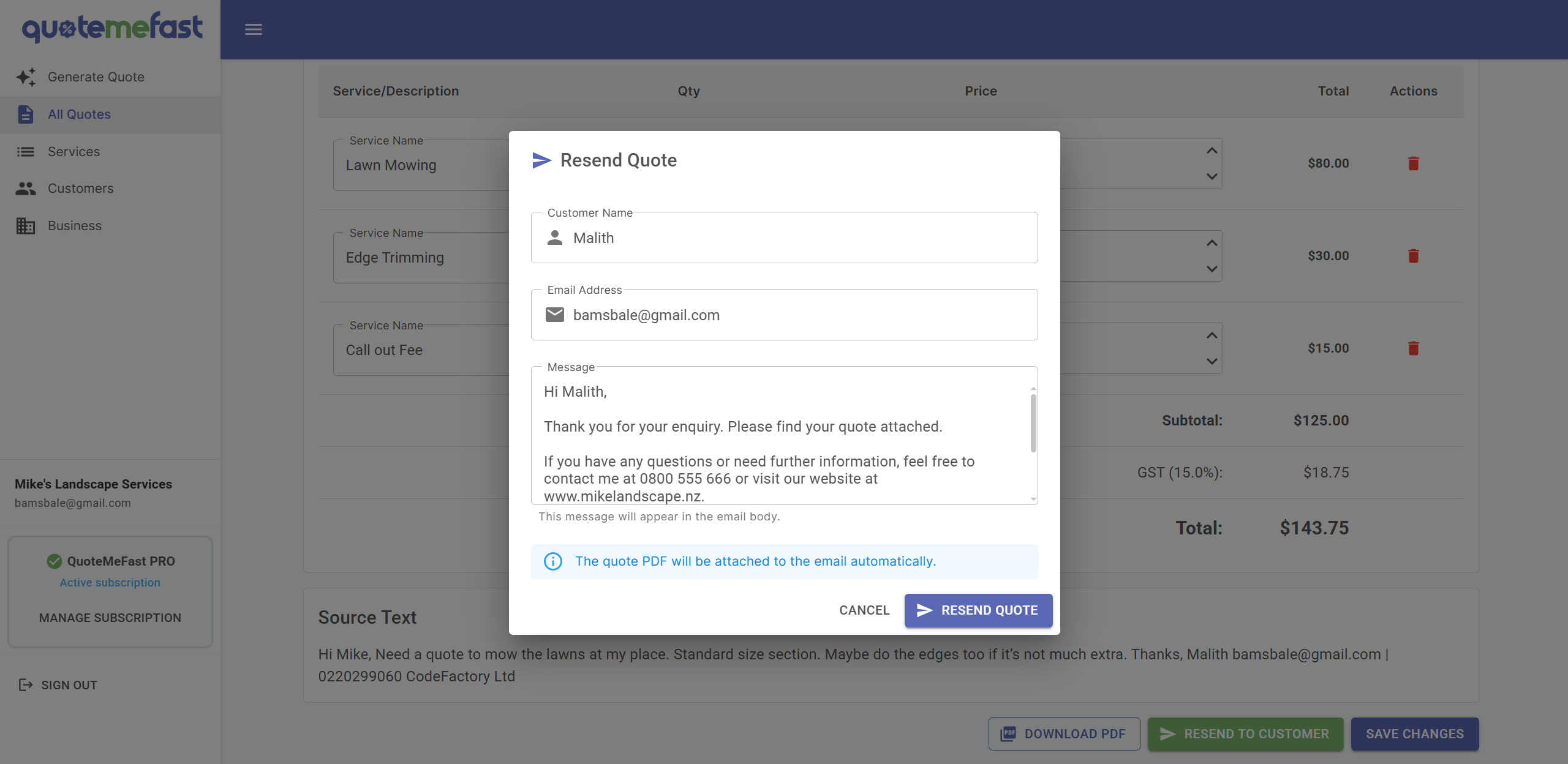
Task: Navigate to Business settings
Action: coord(110,226)
